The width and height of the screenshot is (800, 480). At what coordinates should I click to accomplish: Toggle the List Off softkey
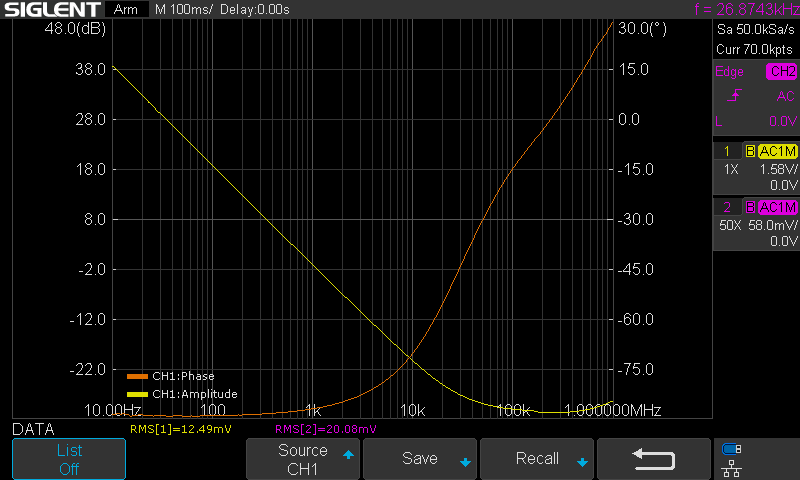[x=68, y=459]
